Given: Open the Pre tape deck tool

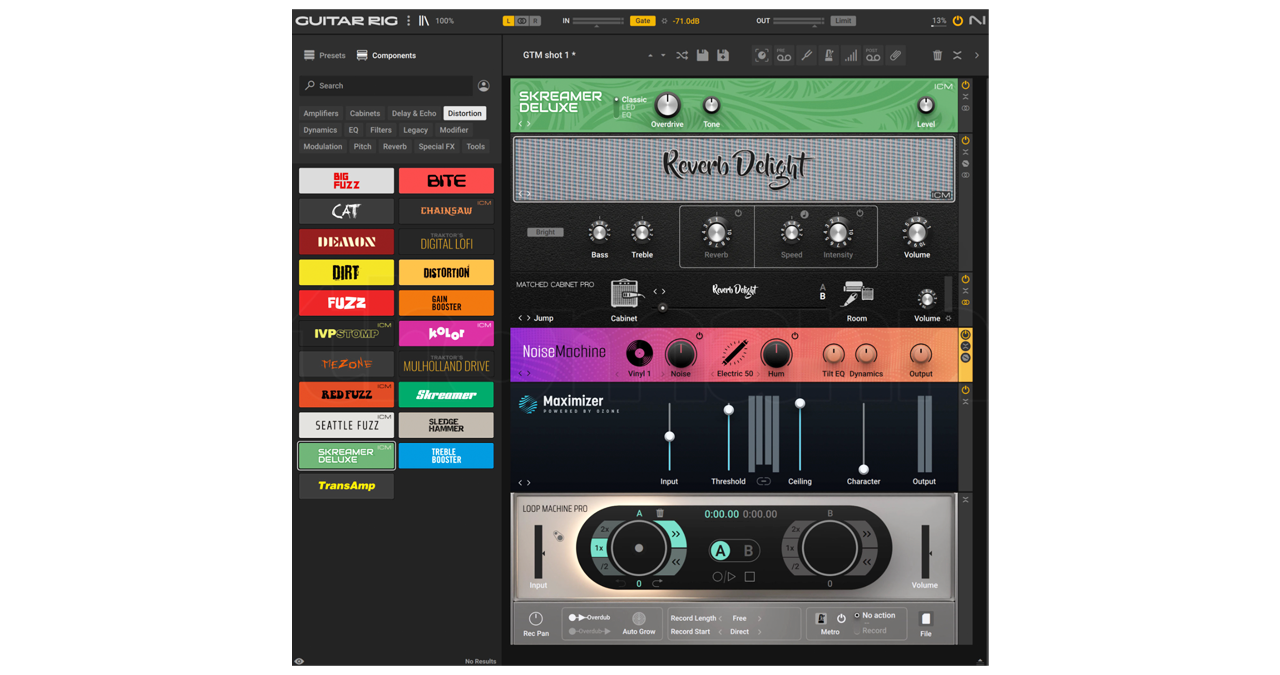Looking at the screenshot, I should (784, 56).
